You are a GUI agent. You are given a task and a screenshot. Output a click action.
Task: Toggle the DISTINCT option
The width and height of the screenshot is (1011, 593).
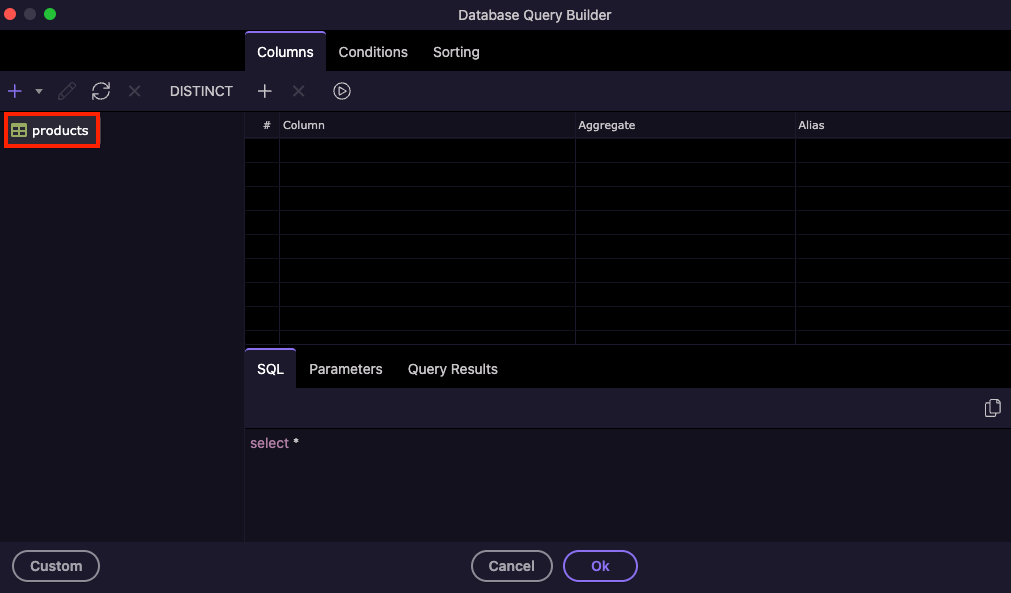coord(201,91)
